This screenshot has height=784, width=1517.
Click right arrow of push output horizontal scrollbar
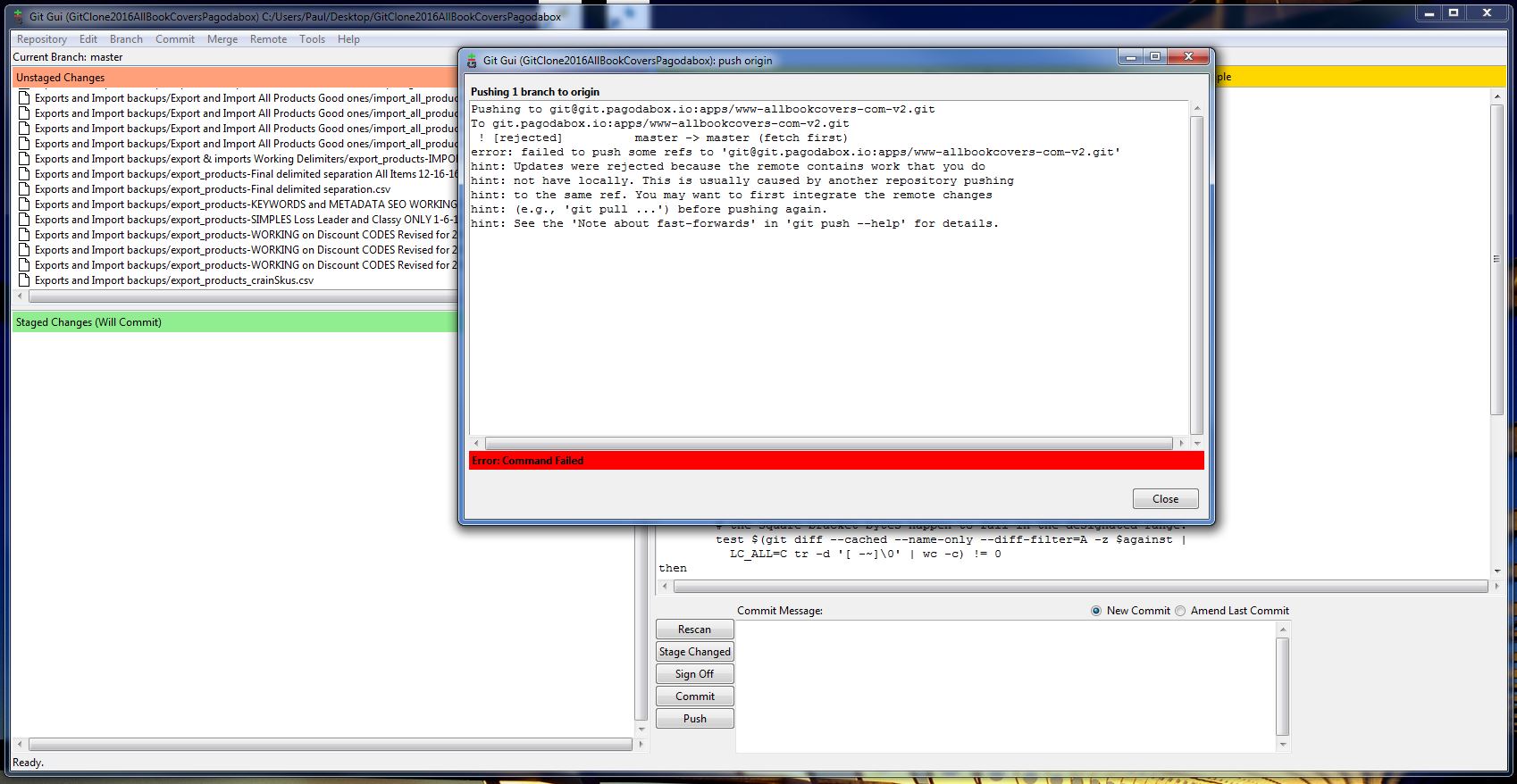[x=1182, y=443]
